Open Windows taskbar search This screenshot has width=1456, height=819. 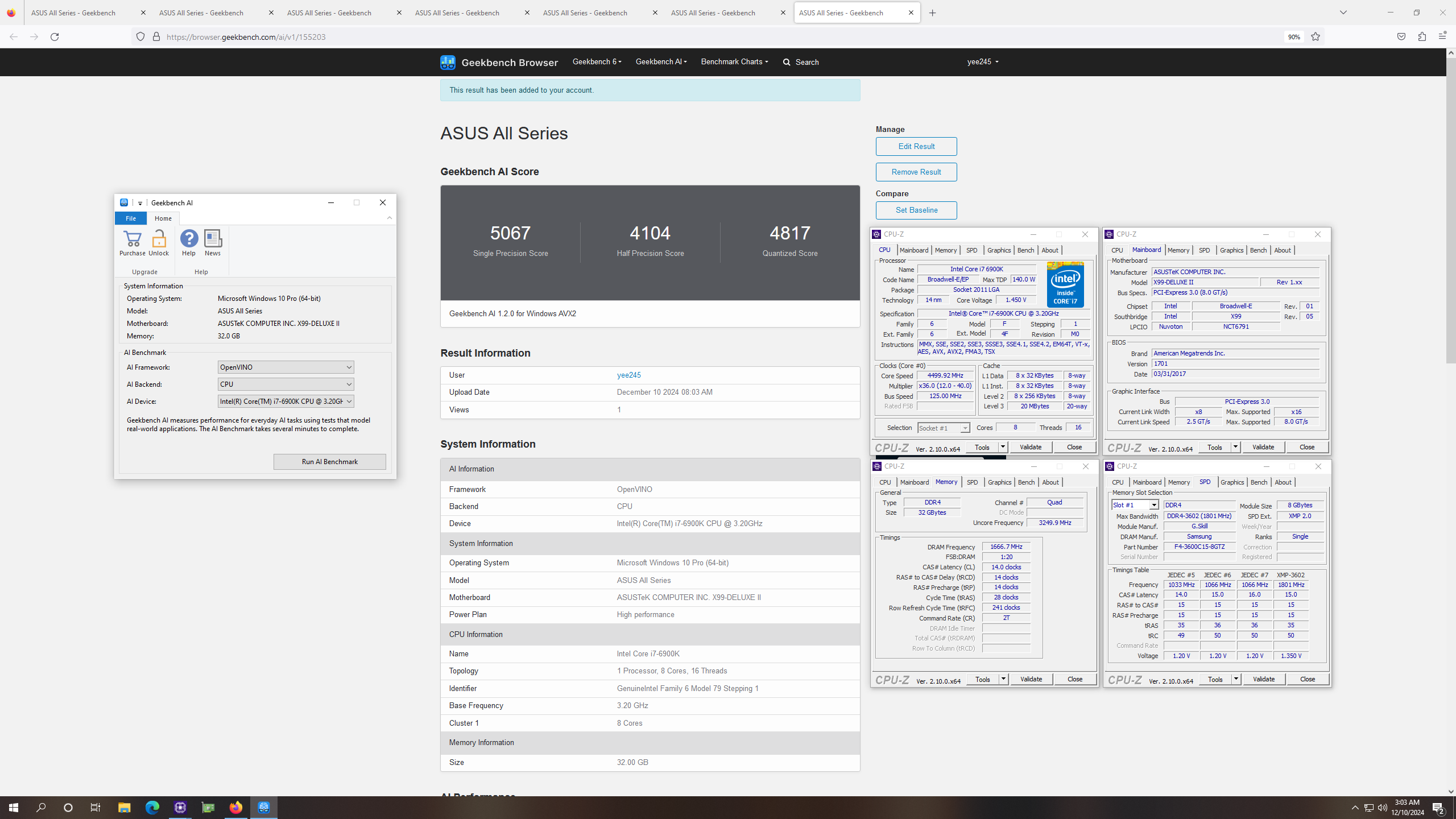41,808
